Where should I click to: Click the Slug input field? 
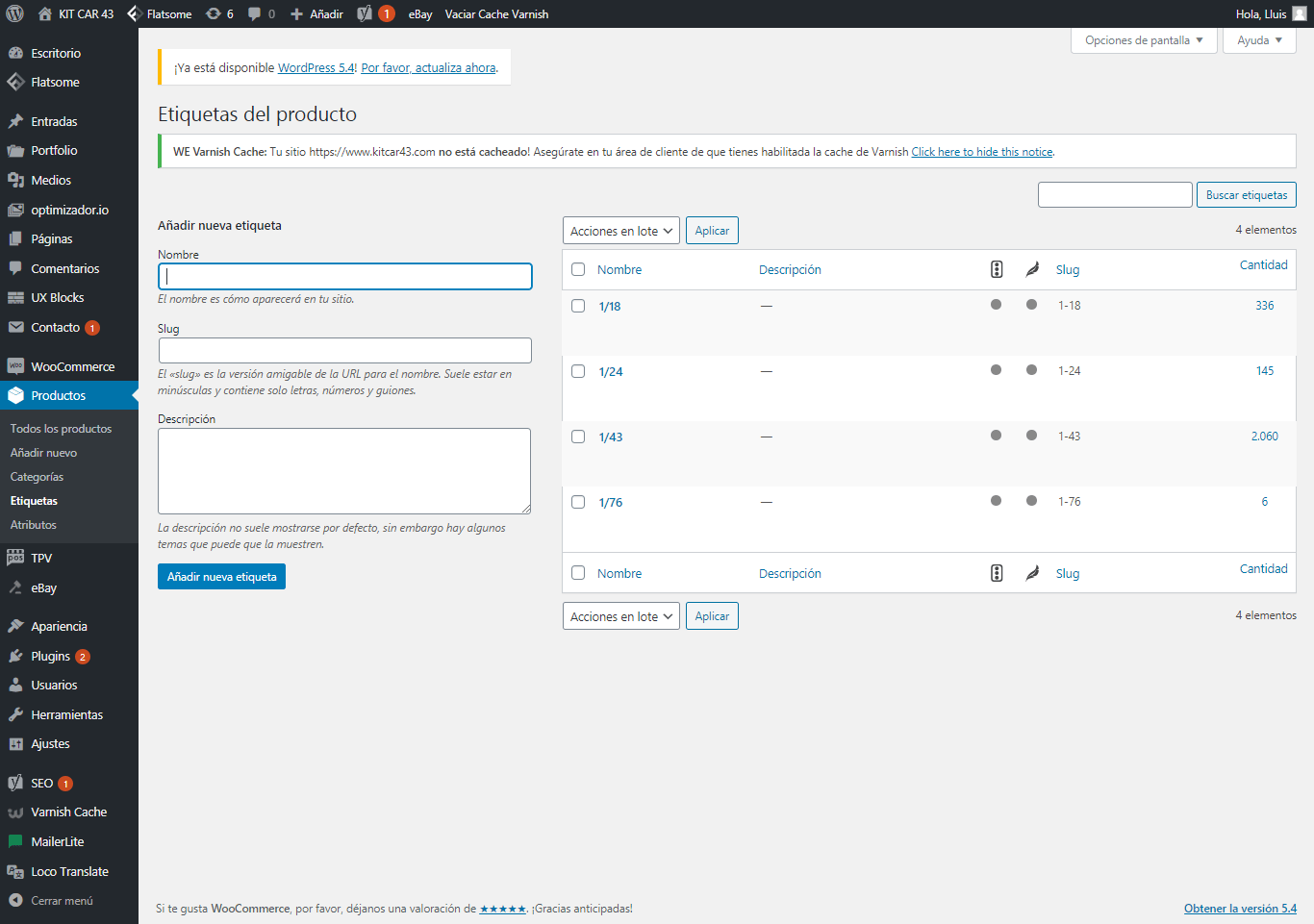tap(345, 350)
